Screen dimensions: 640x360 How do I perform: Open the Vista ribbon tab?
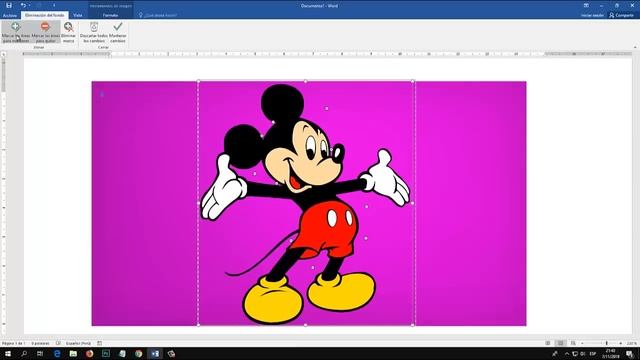78,15
